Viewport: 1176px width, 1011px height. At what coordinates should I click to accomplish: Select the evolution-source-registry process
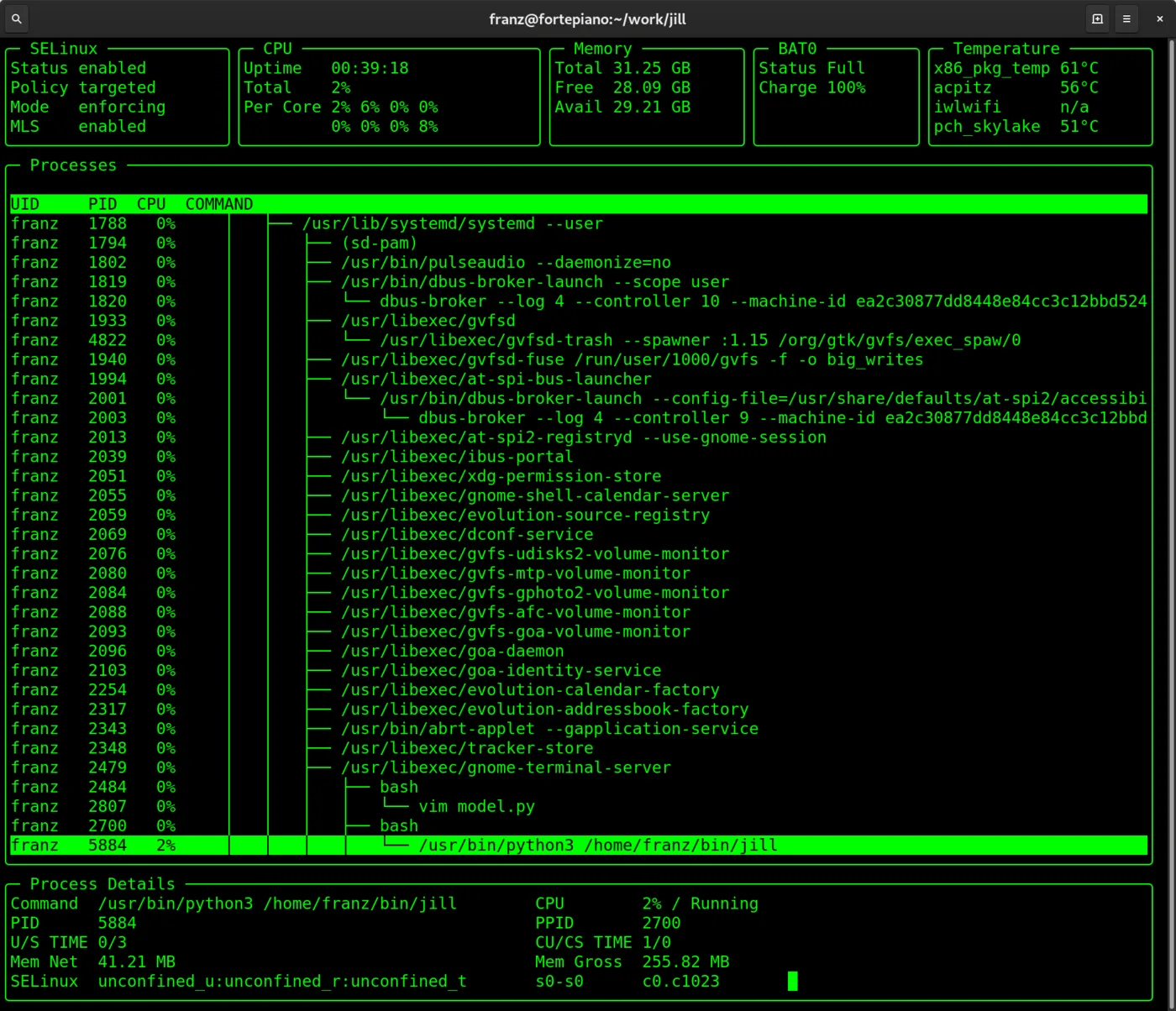click(x=579, y=515)
